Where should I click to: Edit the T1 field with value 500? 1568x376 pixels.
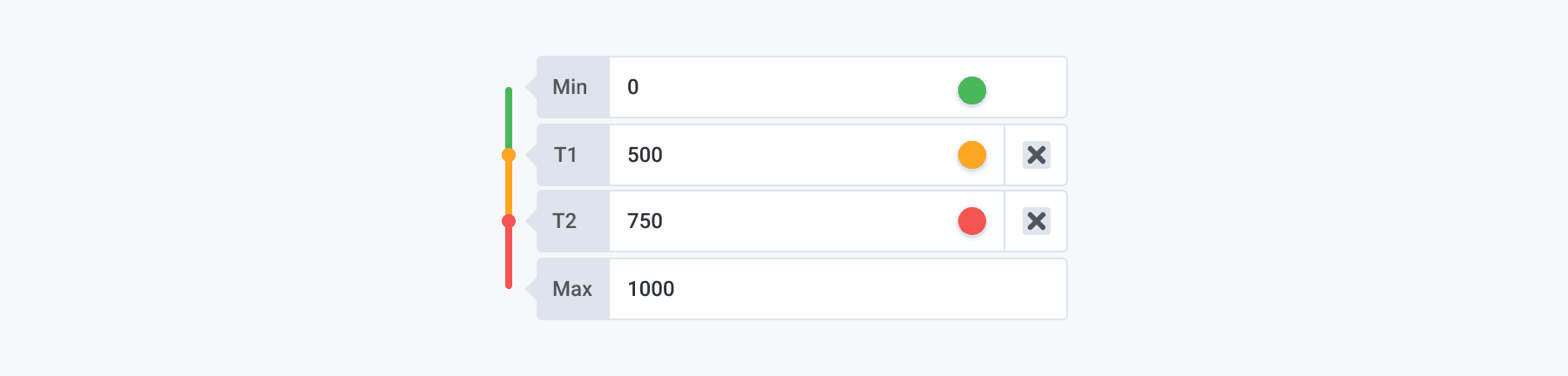tap(775, 155)
